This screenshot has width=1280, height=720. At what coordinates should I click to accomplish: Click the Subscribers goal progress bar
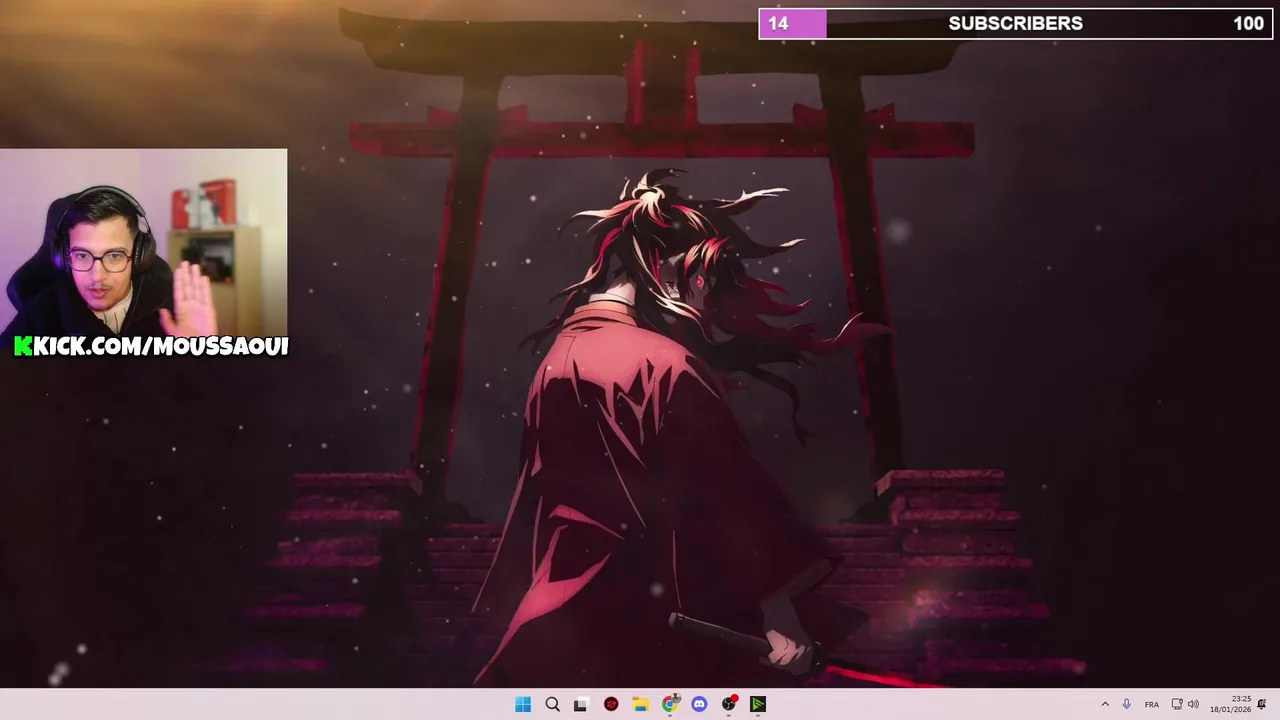1015,23
